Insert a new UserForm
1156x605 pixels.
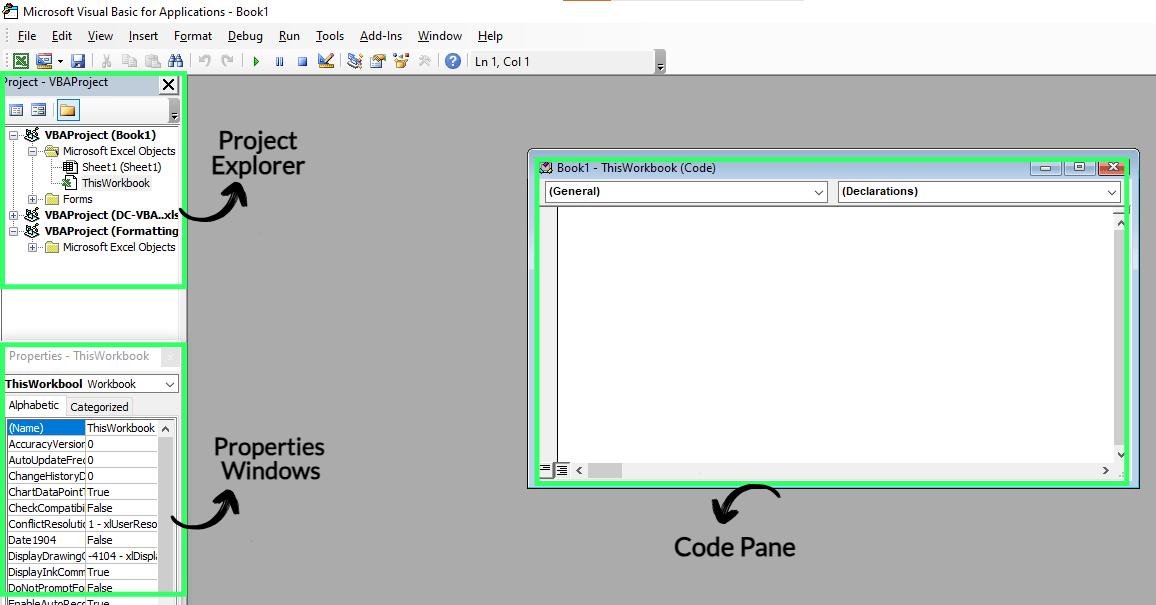(43, 60)
